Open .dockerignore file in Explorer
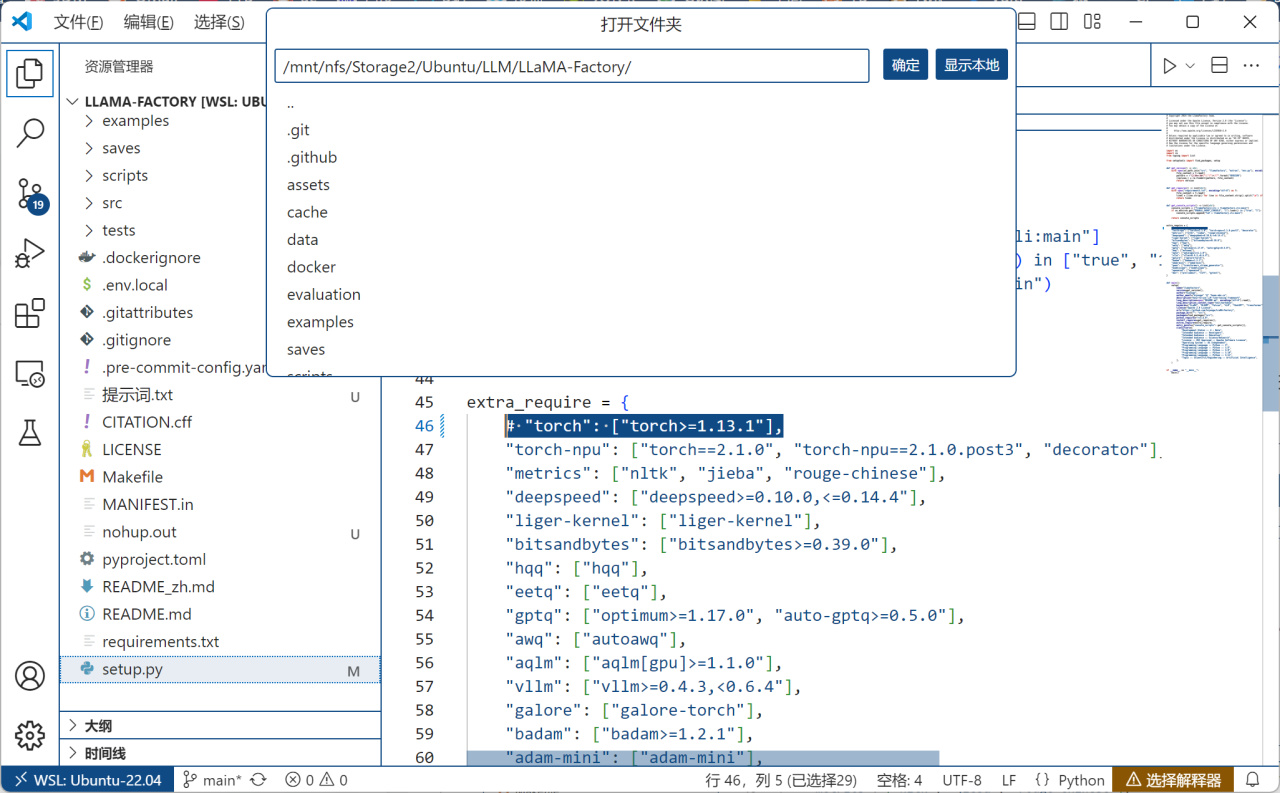 [x=151, y=258]
